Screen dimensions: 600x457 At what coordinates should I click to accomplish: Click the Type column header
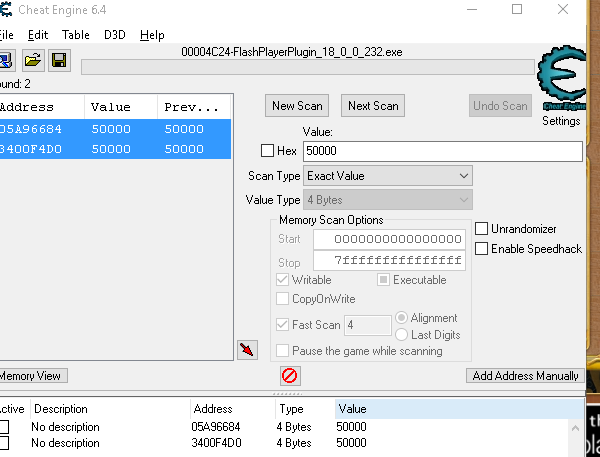305,409
